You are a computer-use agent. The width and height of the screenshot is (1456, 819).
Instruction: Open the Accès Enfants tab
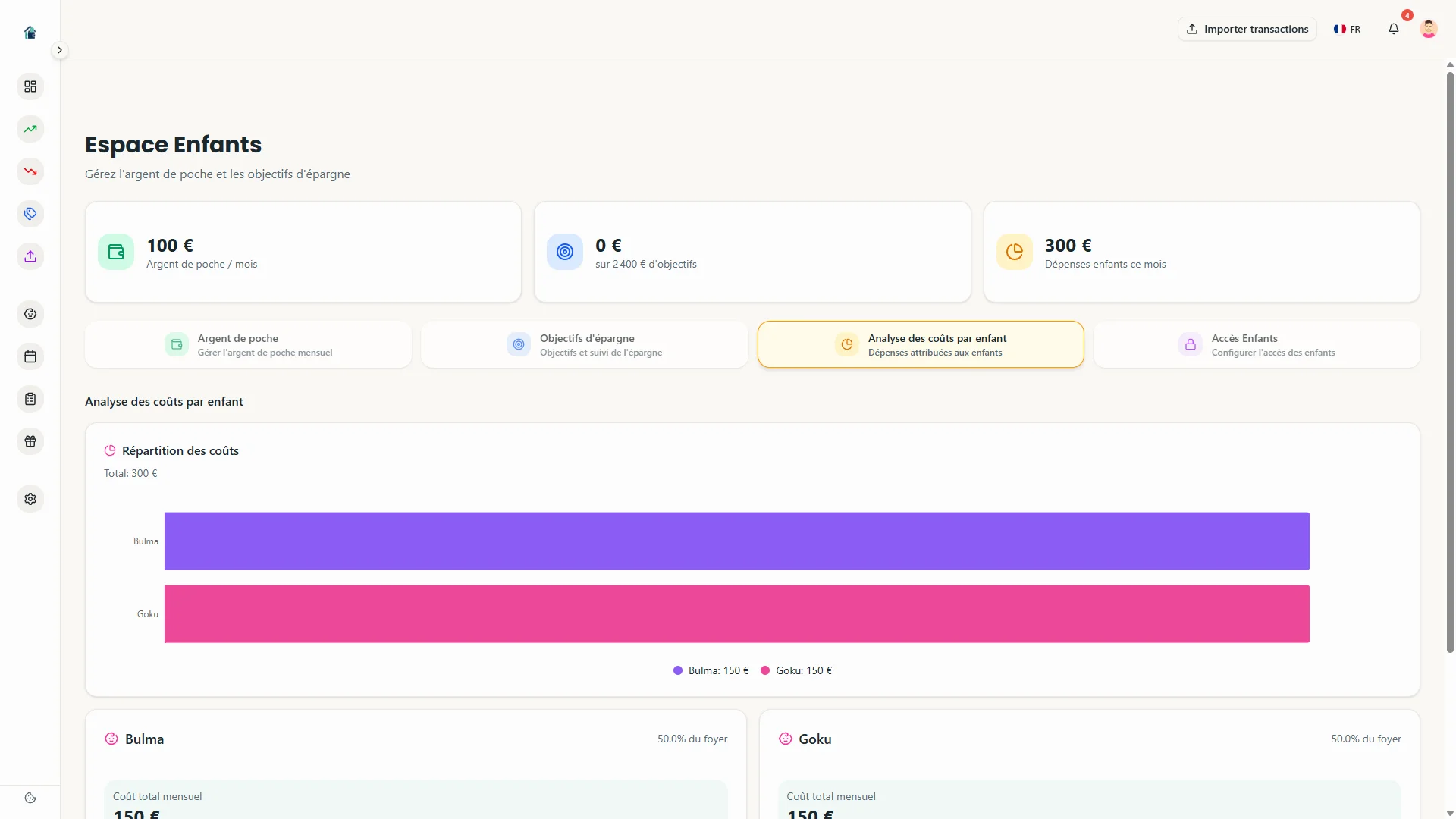point(1256,344)
